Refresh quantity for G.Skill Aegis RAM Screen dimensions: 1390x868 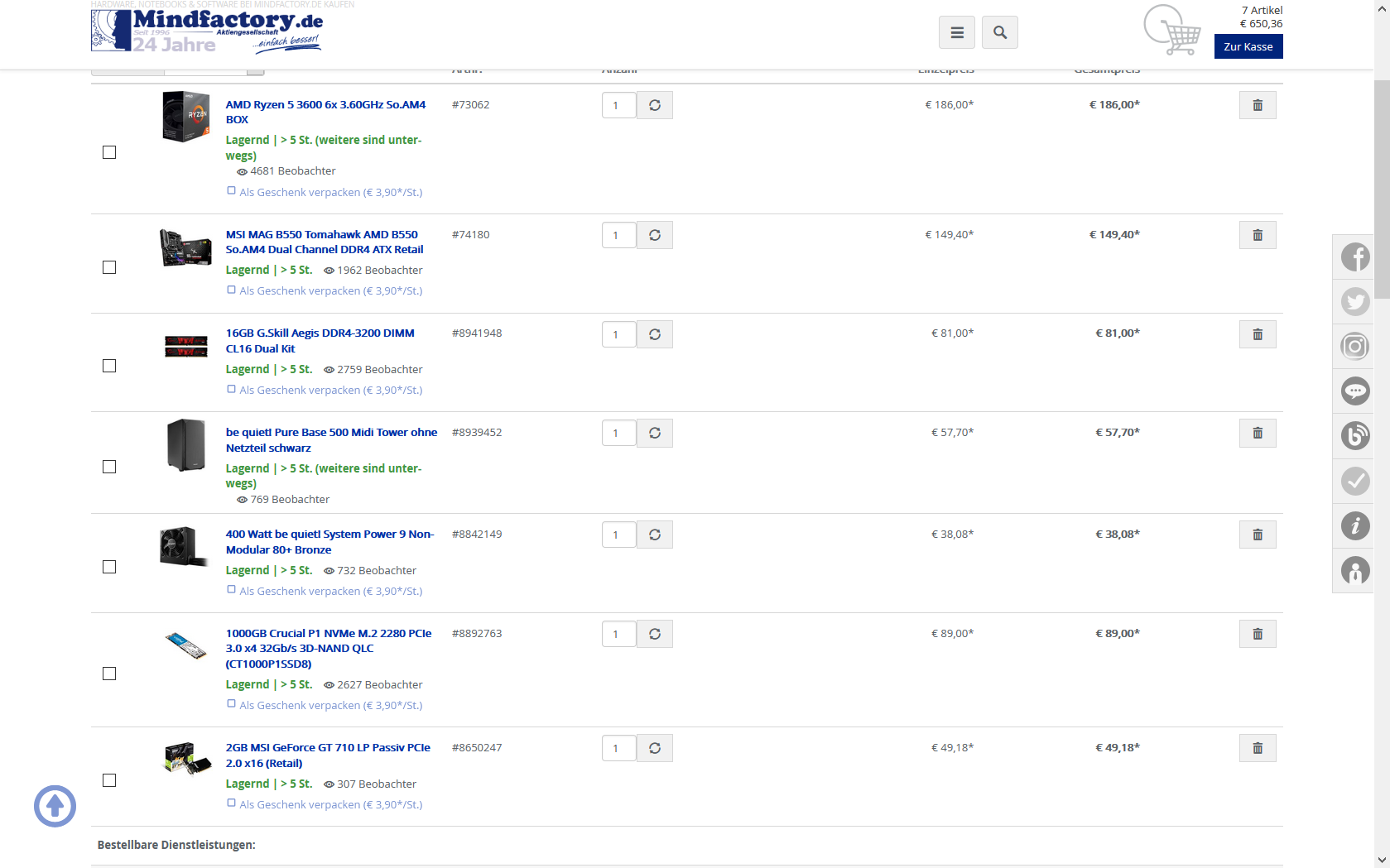[x=655, y=334]
